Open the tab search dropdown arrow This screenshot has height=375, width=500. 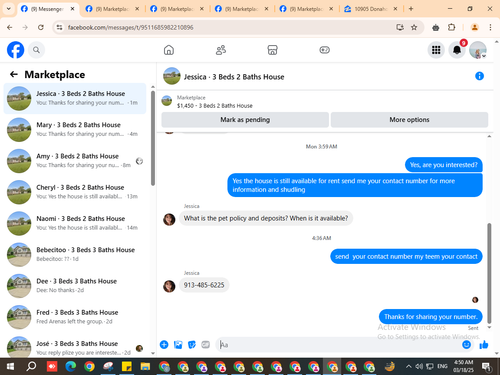9,9
